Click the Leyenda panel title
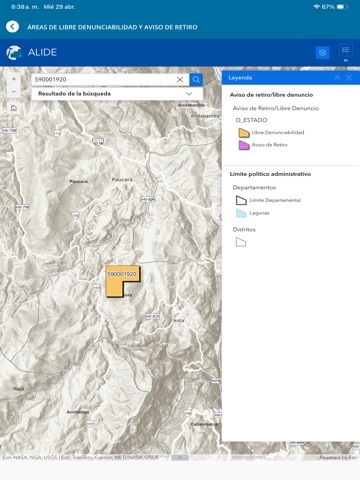Viewport: 360px width, 480px height. (240, 78)
